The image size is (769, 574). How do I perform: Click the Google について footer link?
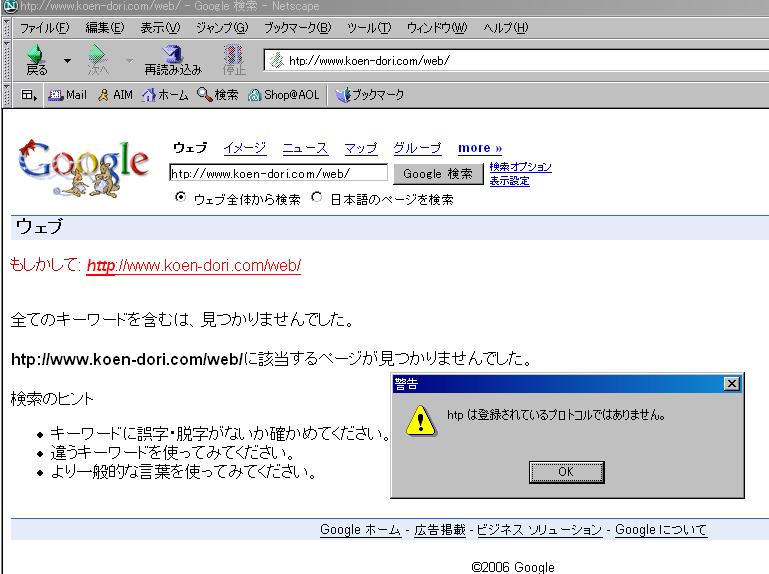(x=661, y=530)
